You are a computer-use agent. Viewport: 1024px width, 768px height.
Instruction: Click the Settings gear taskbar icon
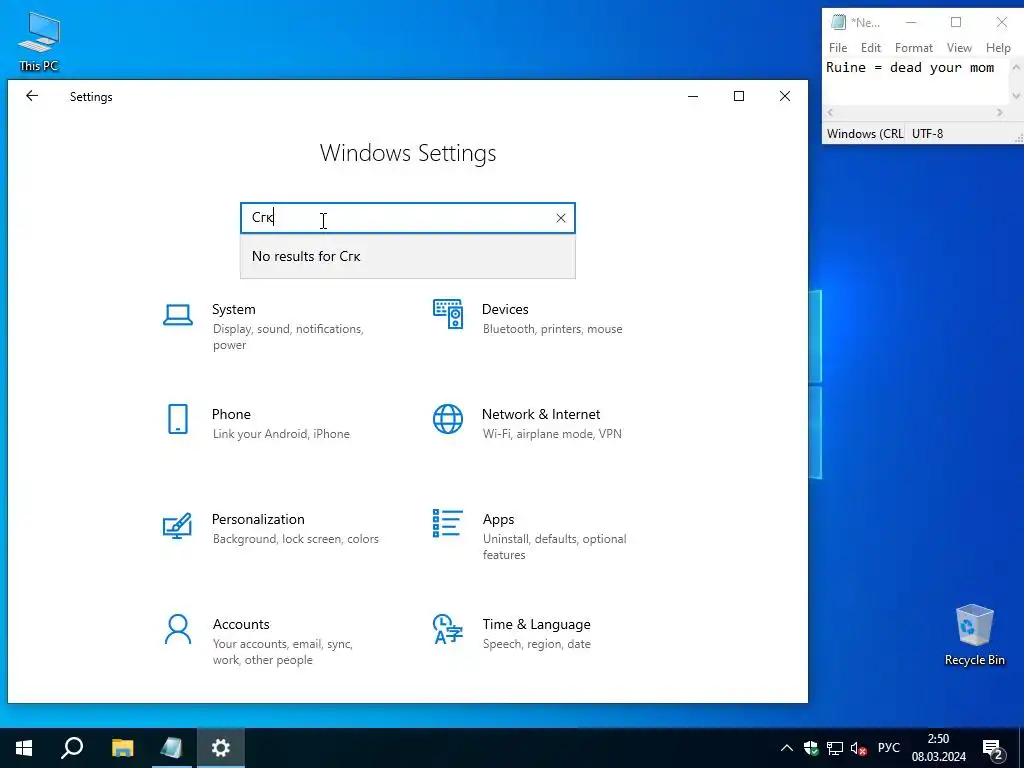(221, 748)
